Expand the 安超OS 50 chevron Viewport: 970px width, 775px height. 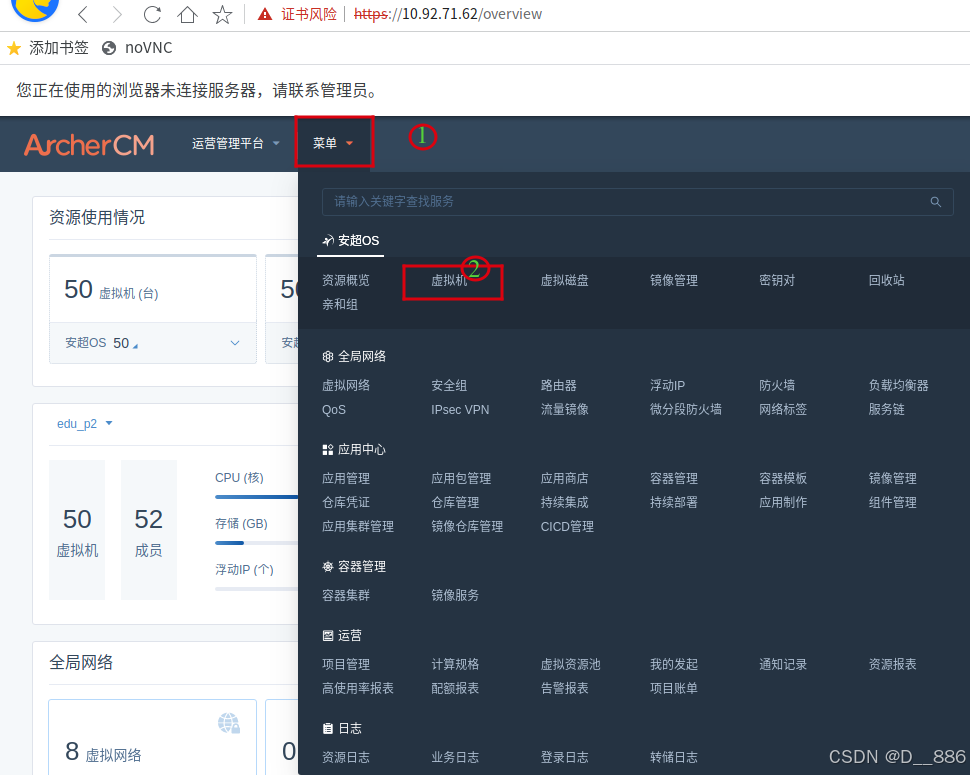(x=235, y=343)
